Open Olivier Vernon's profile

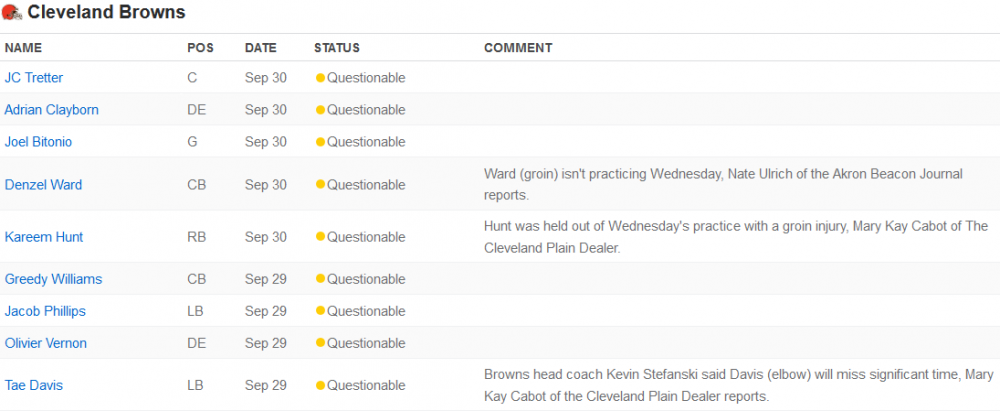46,343
